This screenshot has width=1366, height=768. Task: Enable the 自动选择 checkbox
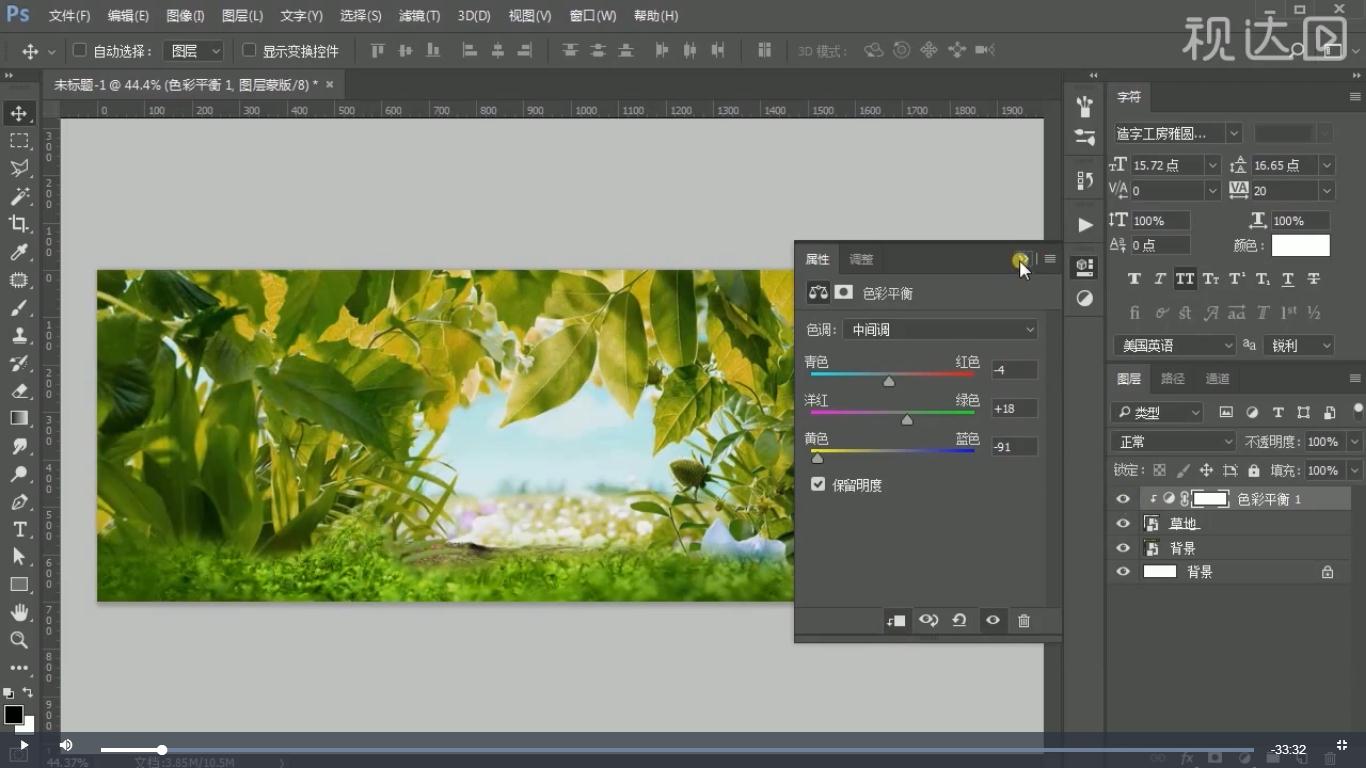[80, 51]
